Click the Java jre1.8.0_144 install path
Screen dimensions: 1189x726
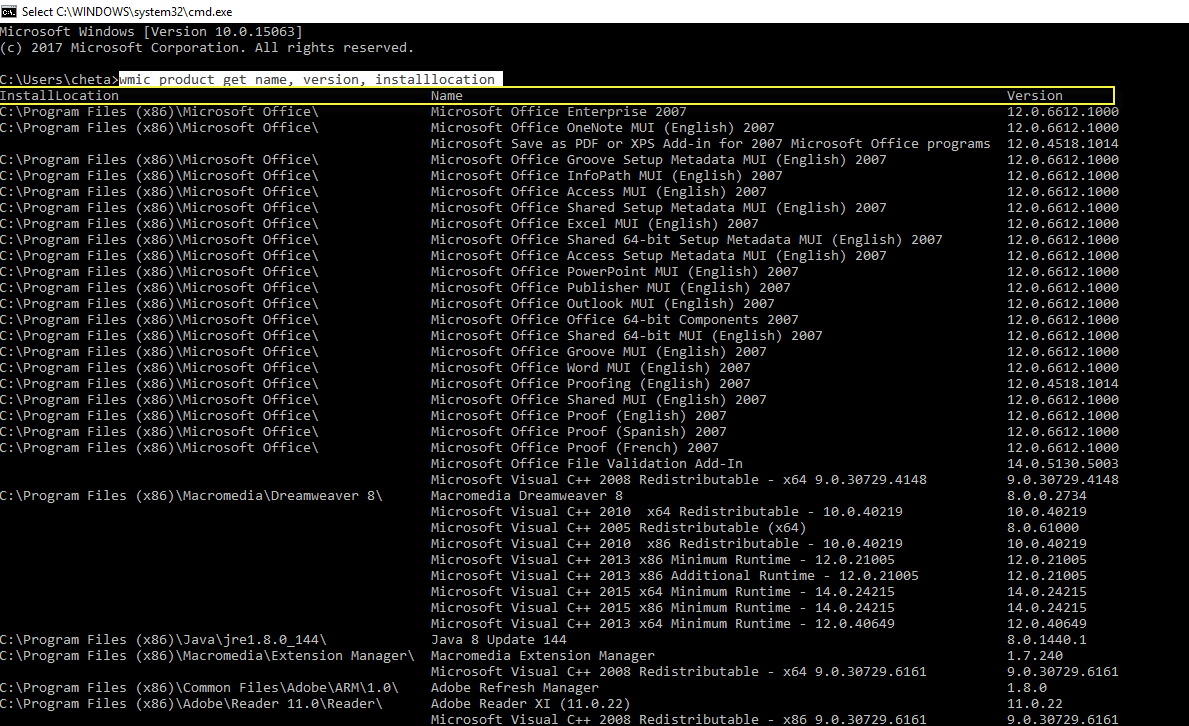coord(163,638)
